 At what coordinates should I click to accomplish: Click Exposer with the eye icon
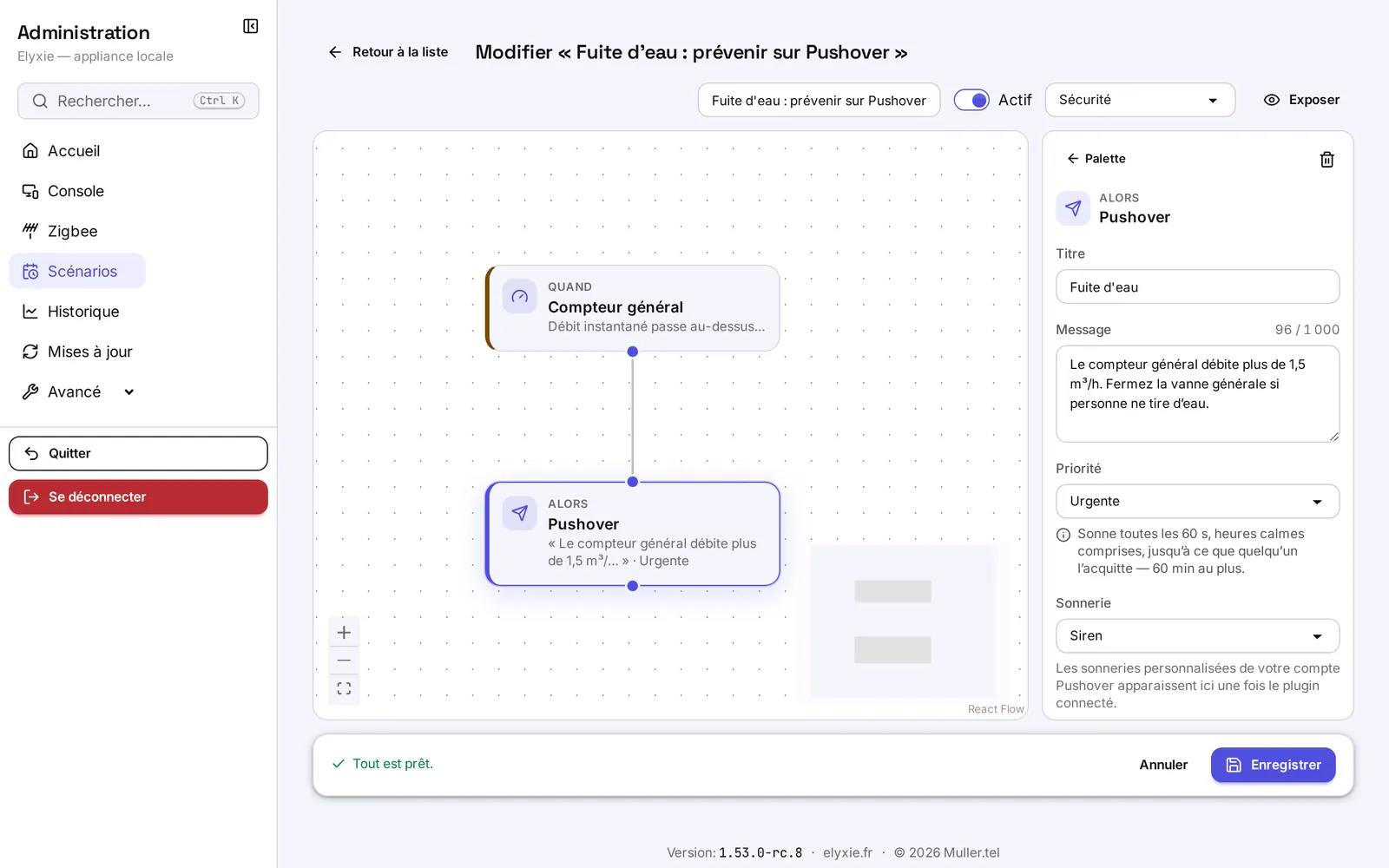(1301, 100)
